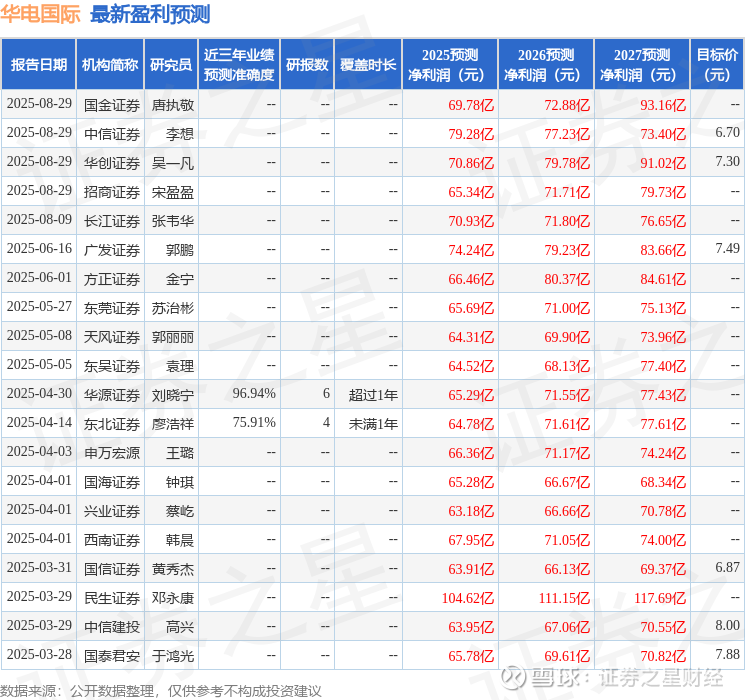This screenshot has width=745, height=700.
Task: Click researcher name 邓永康
Action: [172, 598]
